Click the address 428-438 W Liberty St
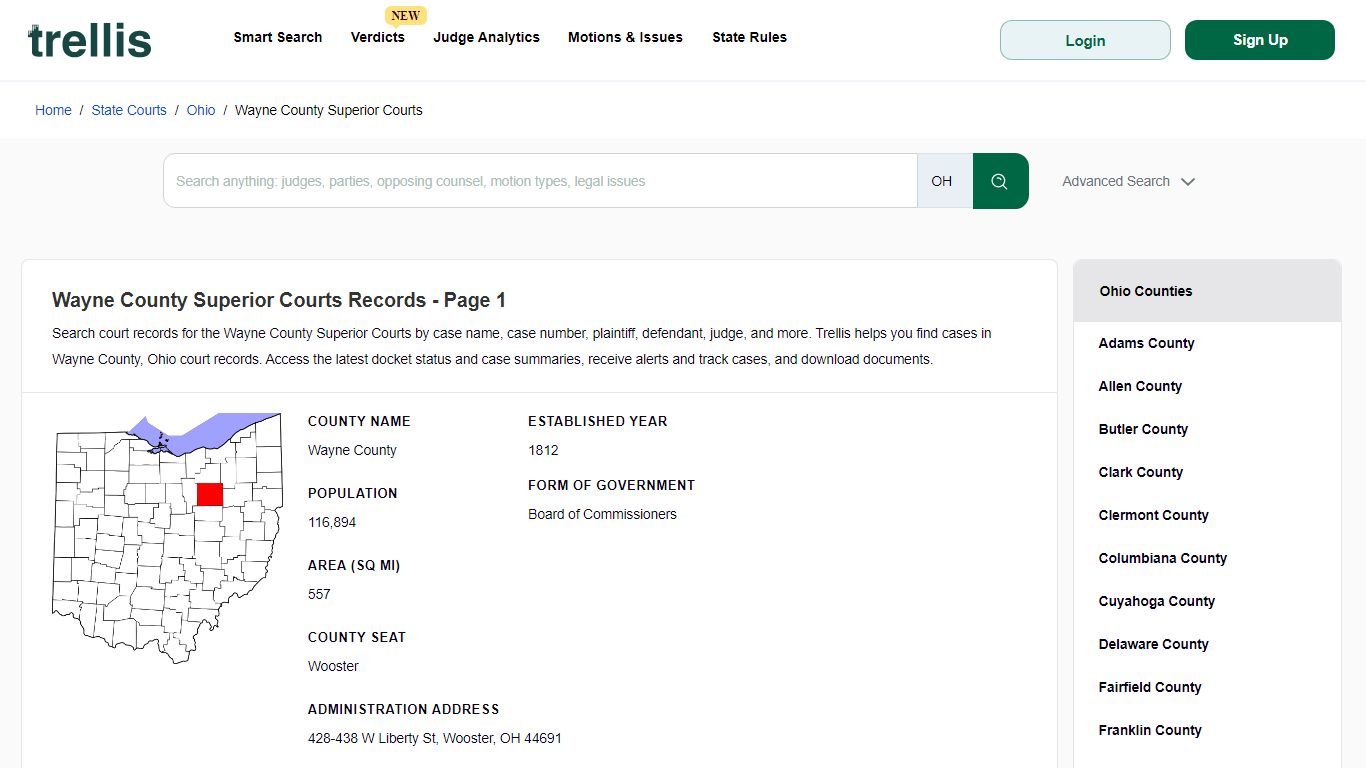Screen dimensions: 1366x768 pos(435,738)
